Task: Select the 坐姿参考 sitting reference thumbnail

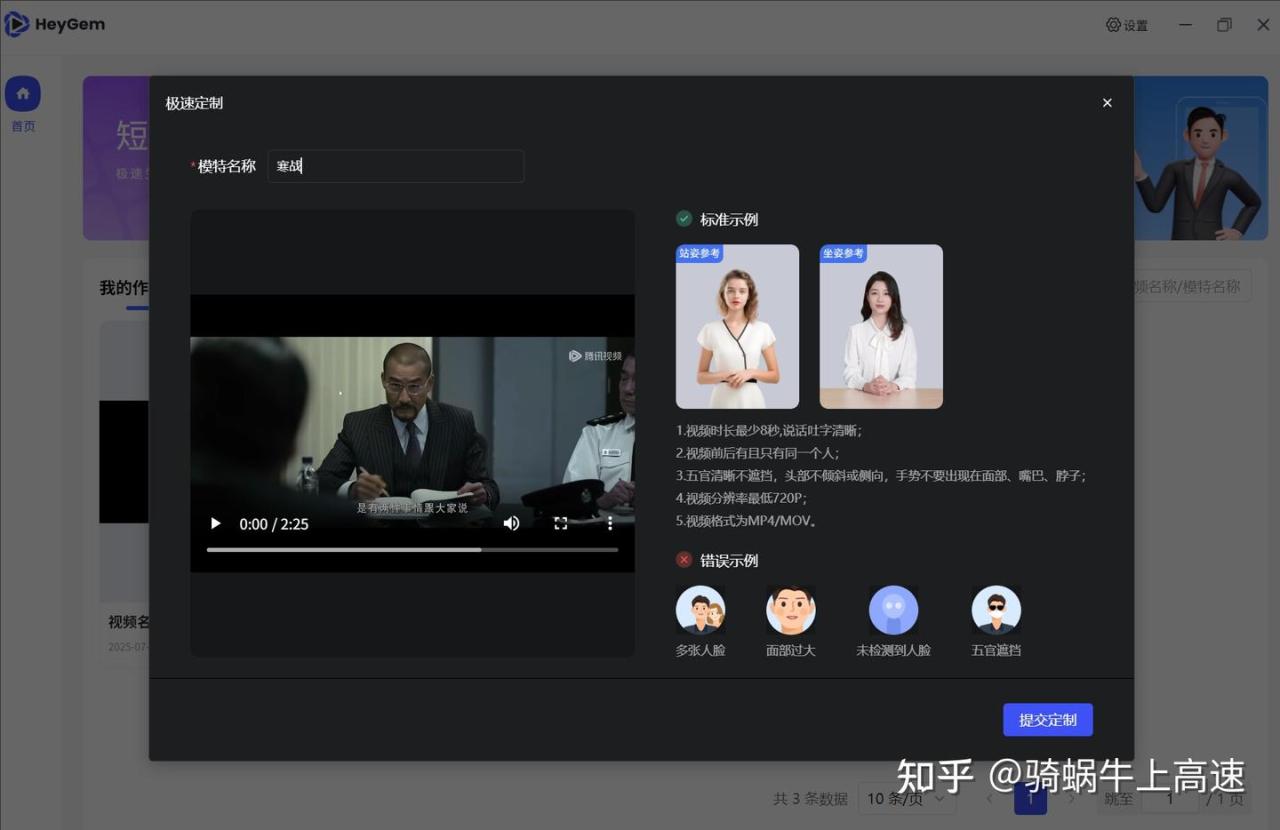Action: tap(881, 327)
